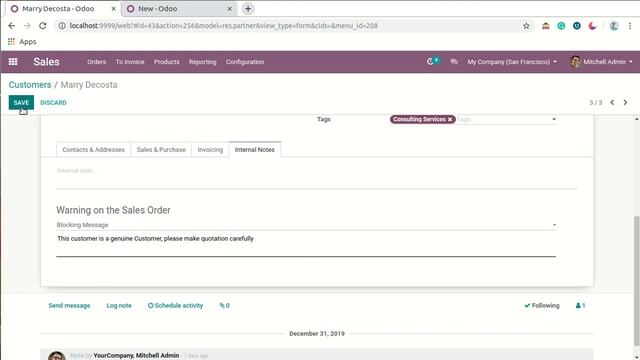Click Send message in chatter
This screenshot has width=640, height=360.
click(69, 305)
